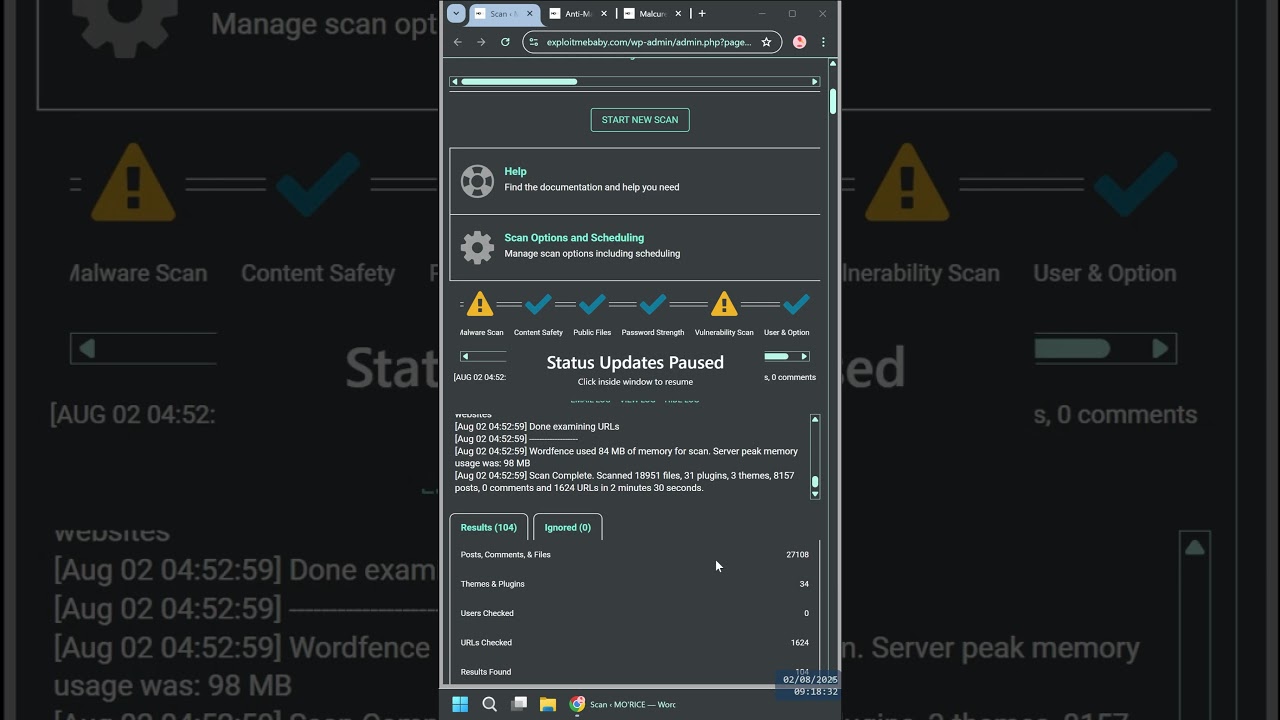Open the Ignored (0) tab
The image size is (1280, 720).
point(568,527)
